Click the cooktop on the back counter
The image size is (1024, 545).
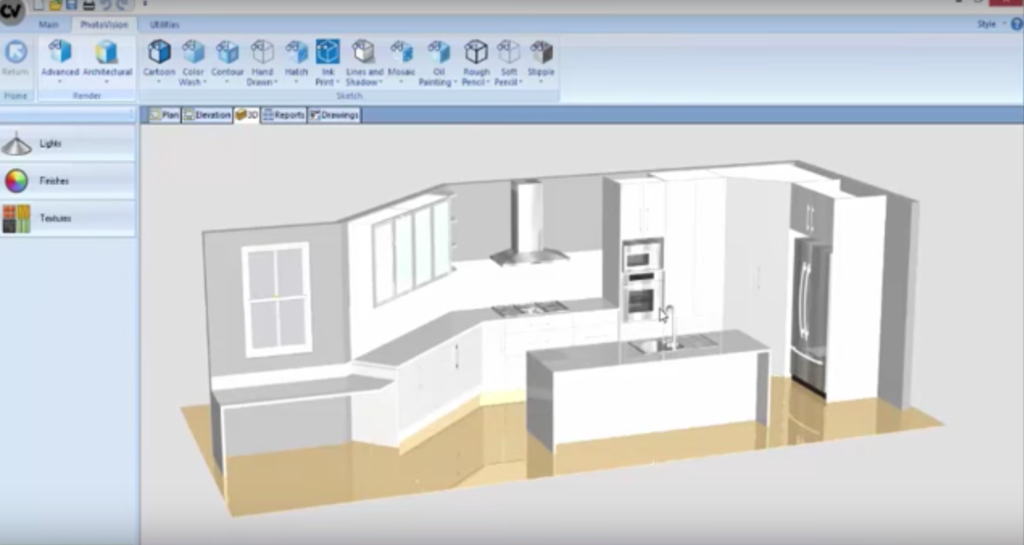[x=529, y=307]
